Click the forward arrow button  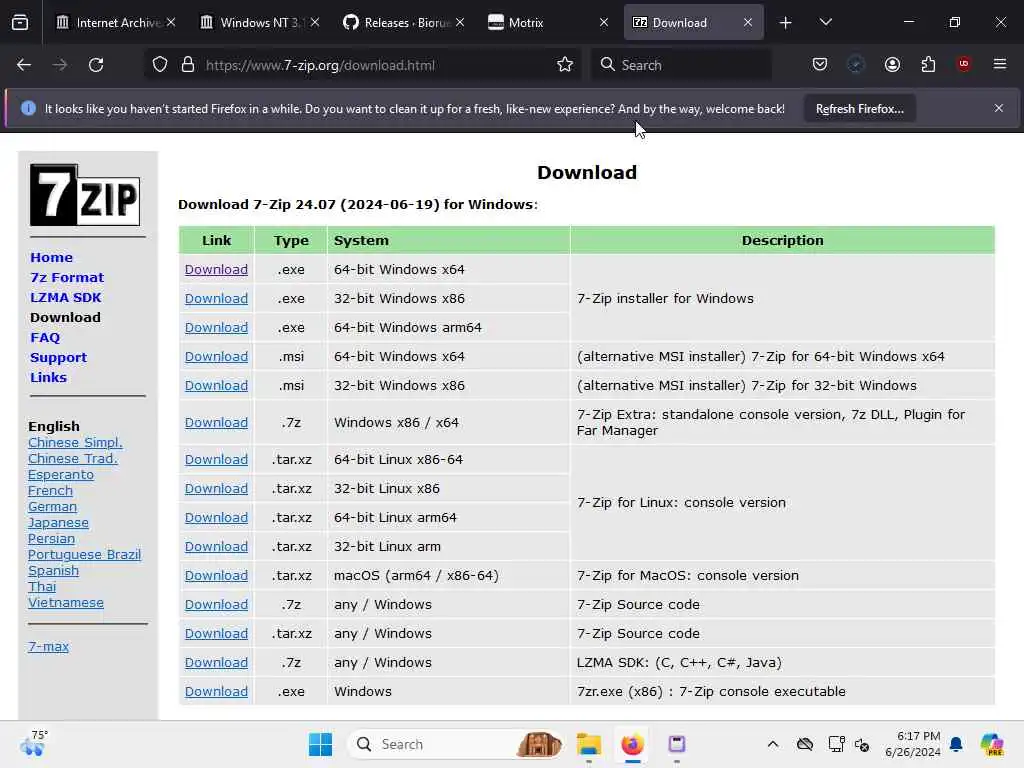coord(59,65)
